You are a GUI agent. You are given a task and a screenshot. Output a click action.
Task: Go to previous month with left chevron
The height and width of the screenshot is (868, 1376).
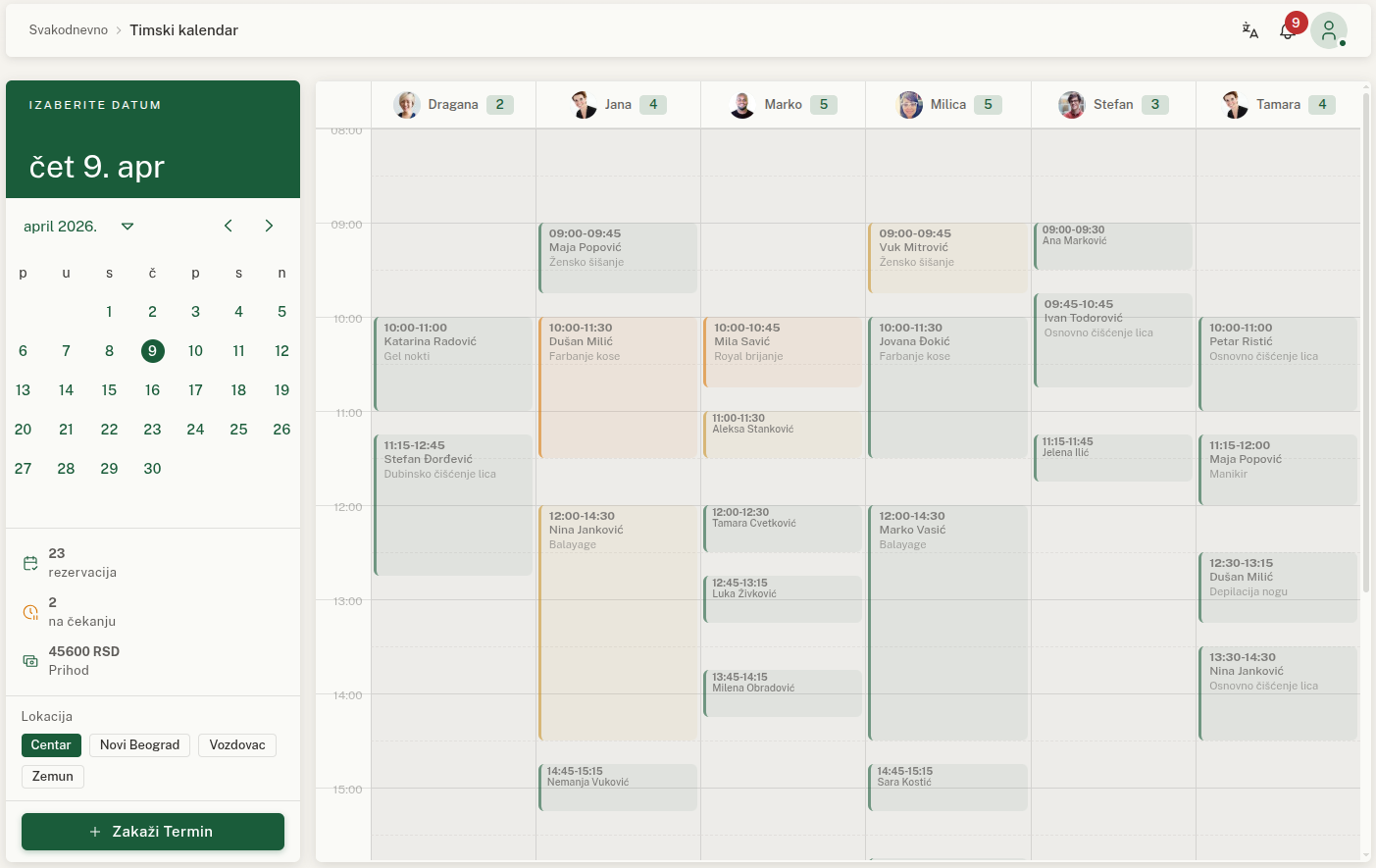coord(229,227)
